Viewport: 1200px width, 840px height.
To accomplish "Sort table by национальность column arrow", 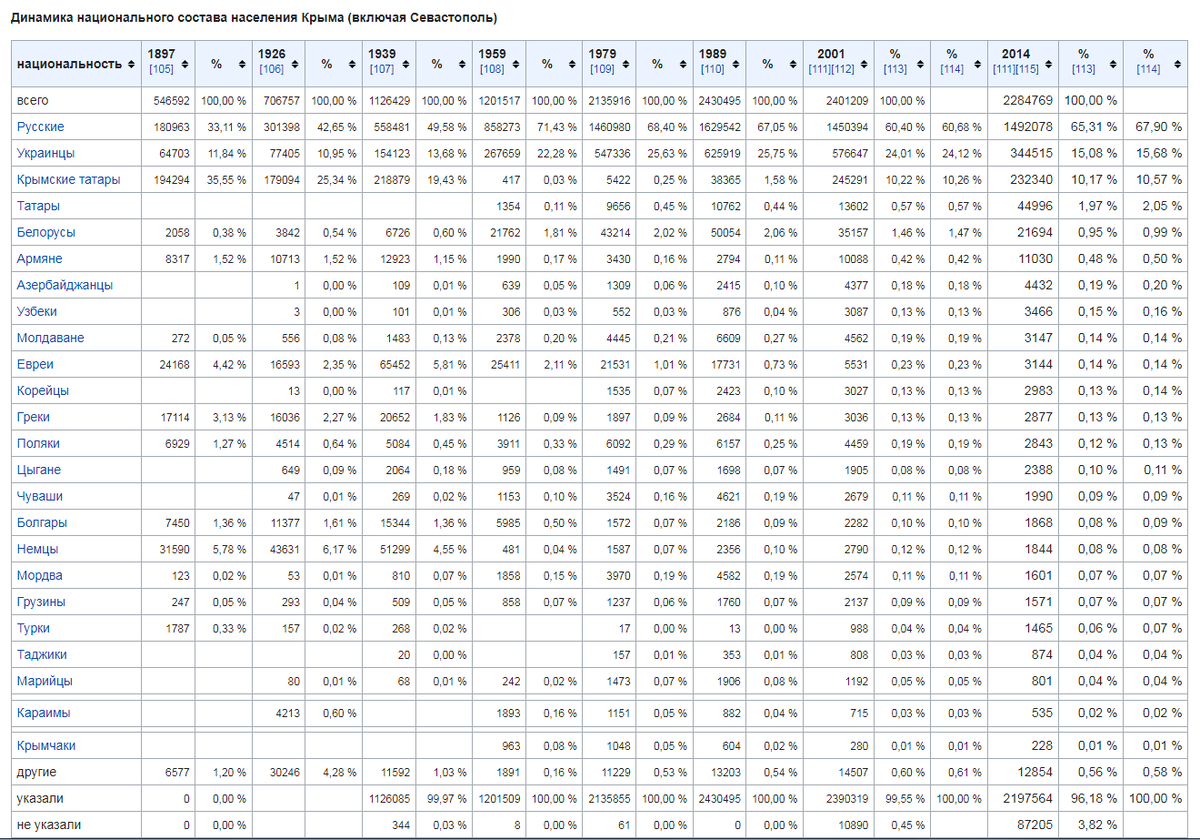I will 130,64.
